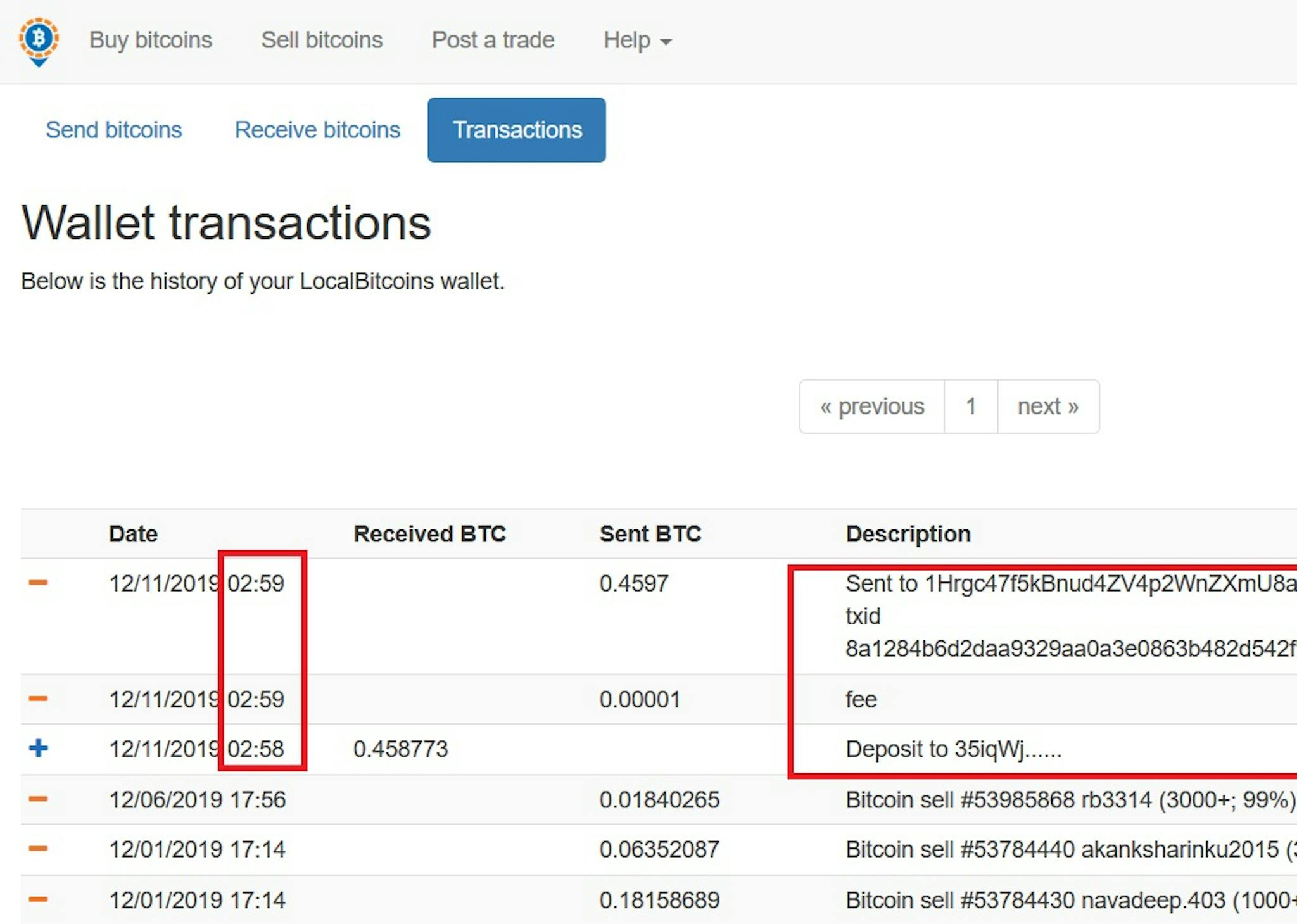
Task: Click the plus icon for 0.458773 deposit row
Action: pos(38,748)
